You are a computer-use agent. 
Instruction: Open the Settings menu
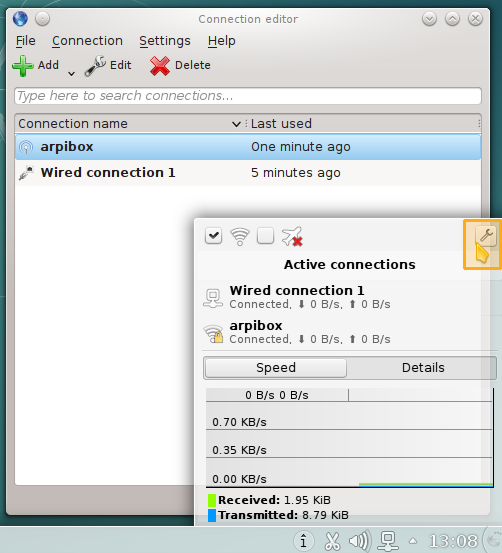[x=165, y=41]
